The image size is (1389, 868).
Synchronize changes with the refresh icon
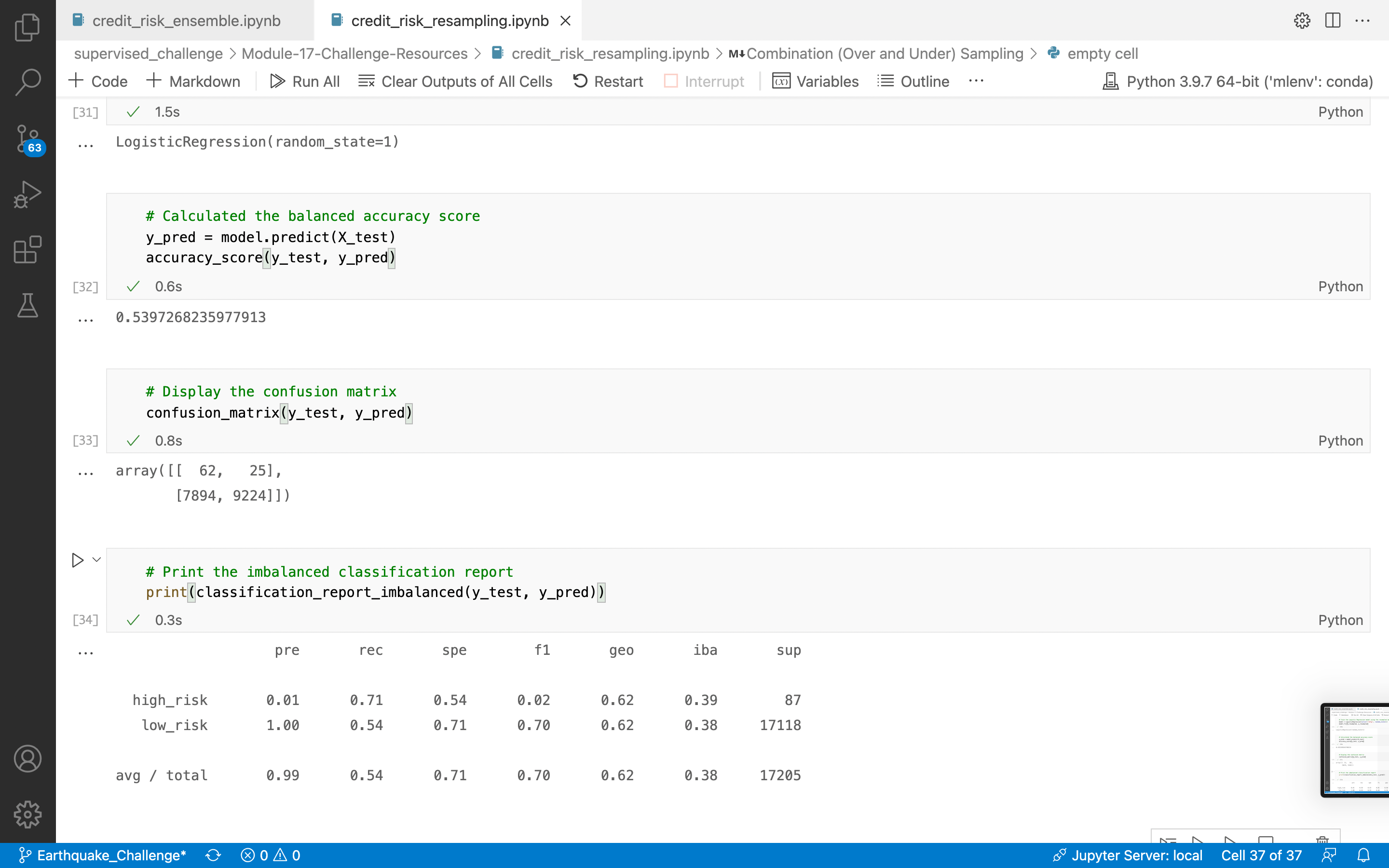coord(213,855)
